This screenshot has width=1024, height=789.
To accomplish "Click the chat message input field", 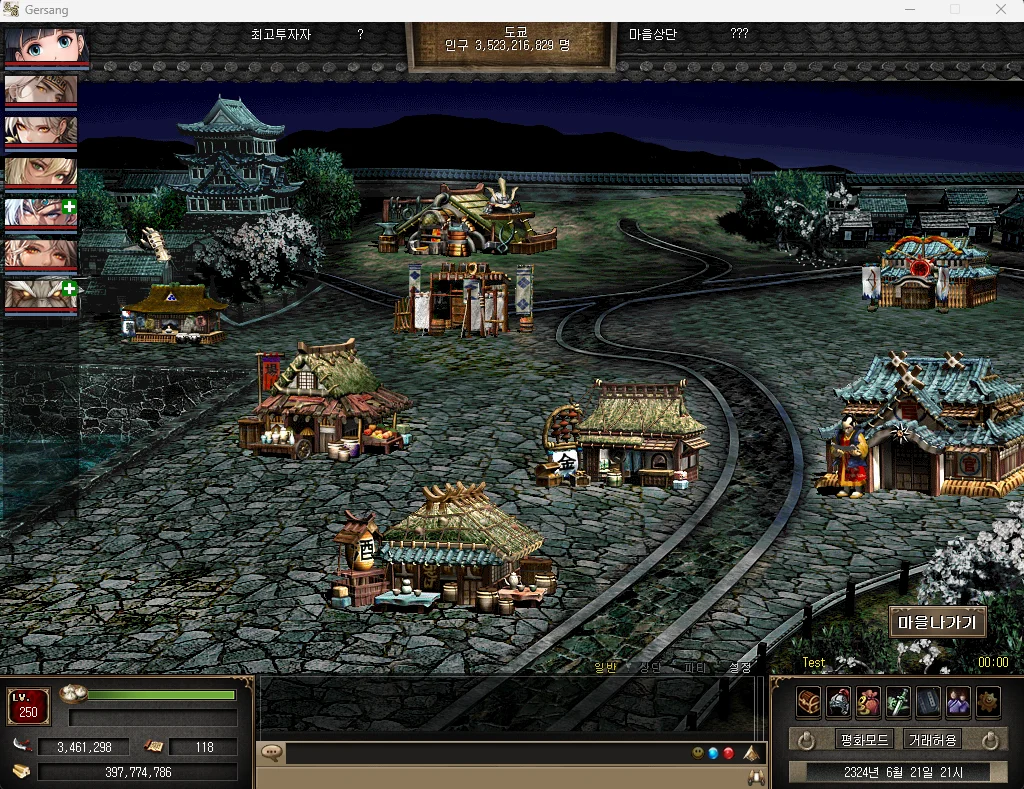I will coord(487,753).
